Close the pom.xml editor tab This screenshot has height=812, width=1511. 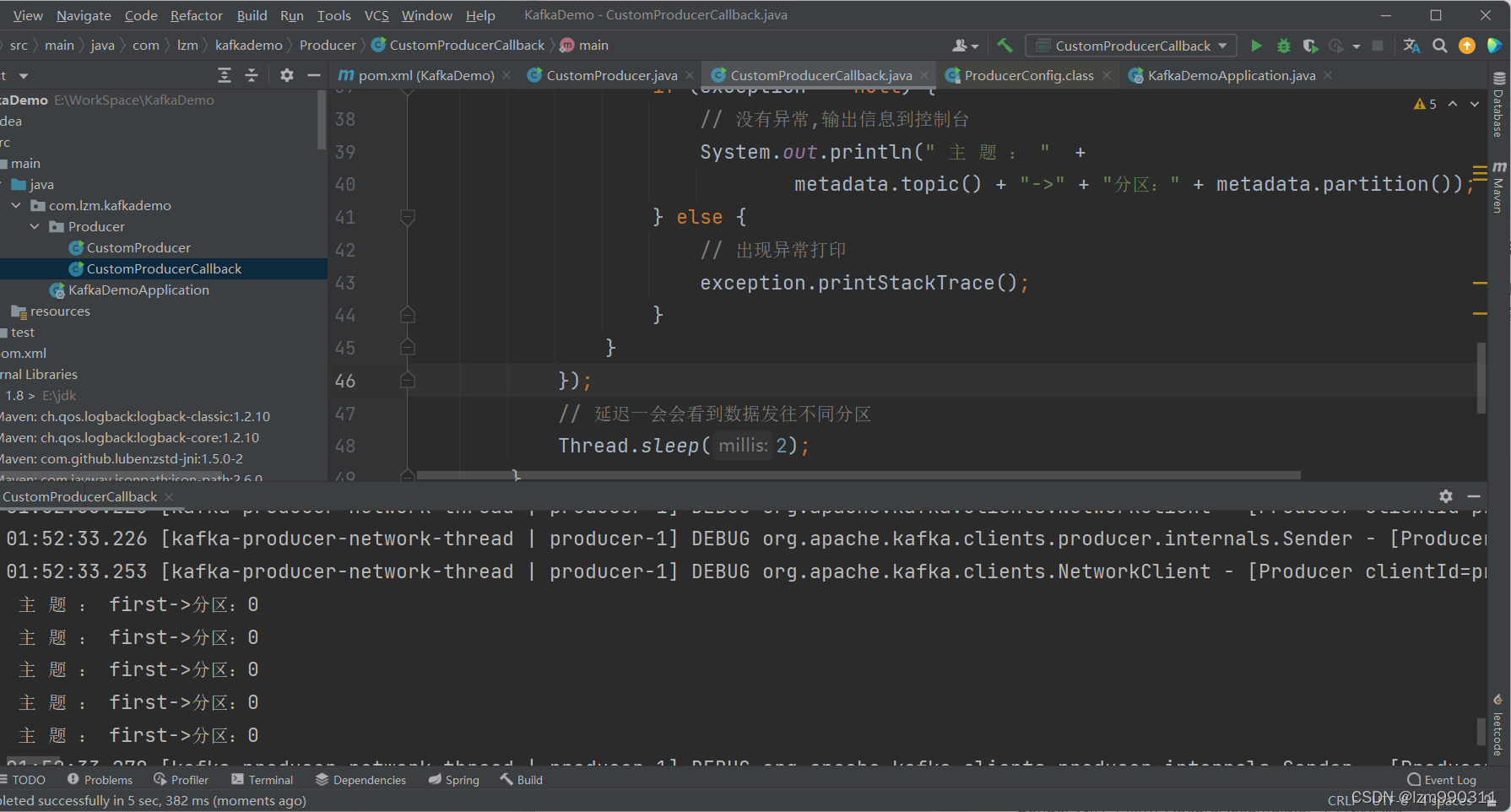coord(506,75)
